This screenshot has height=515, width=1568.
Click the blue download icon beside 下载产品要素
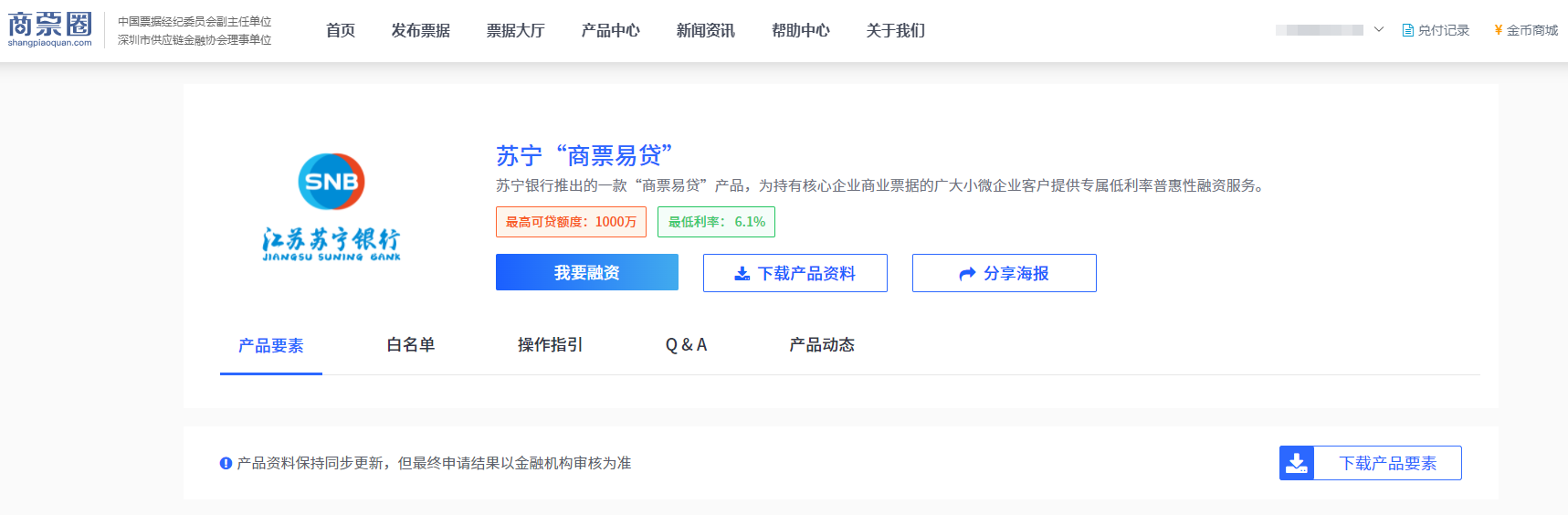1297,463
